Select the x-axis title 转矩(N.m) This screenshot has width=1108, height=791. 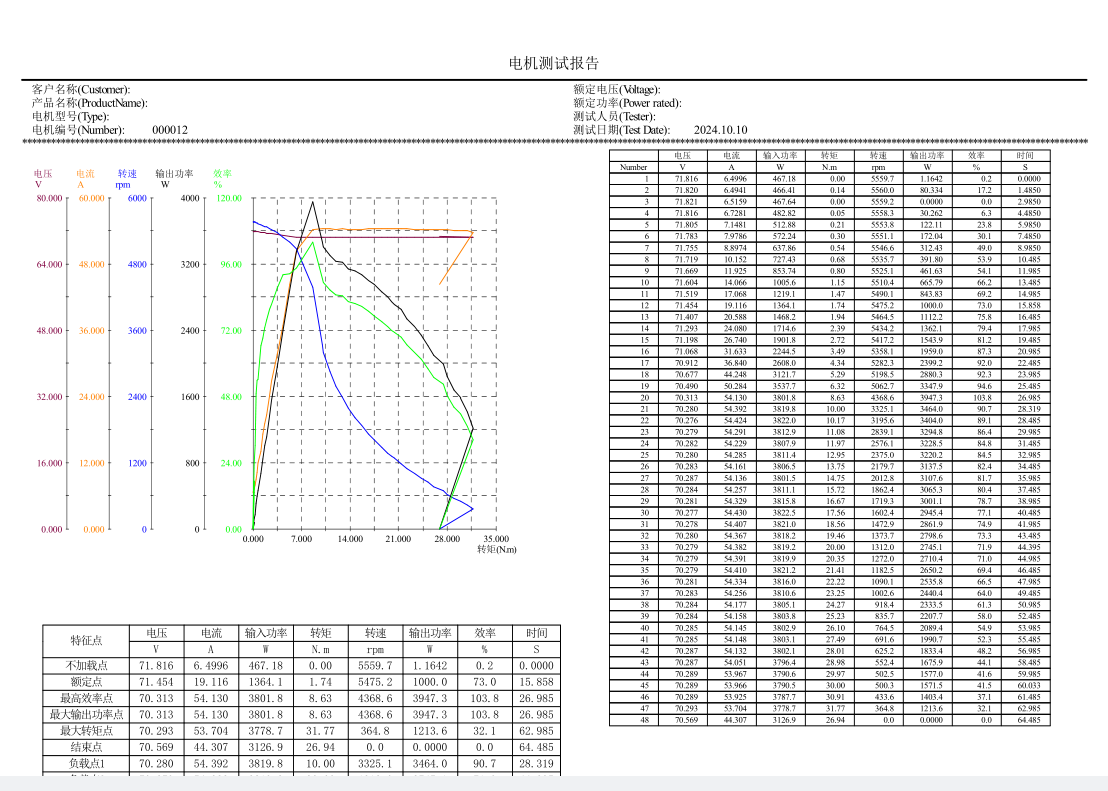(497, 550)
